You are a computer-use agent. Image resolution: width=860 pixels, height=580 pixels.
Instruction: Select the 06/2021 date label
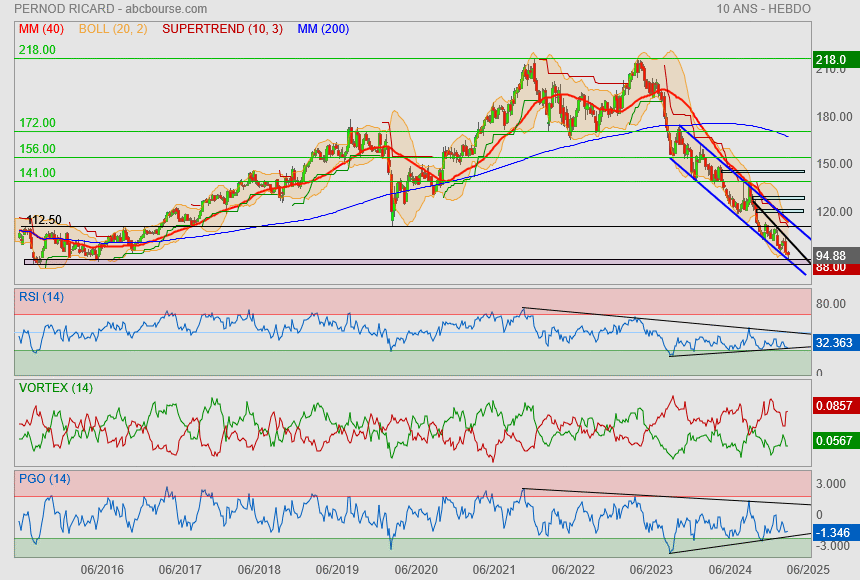(494, 570)
